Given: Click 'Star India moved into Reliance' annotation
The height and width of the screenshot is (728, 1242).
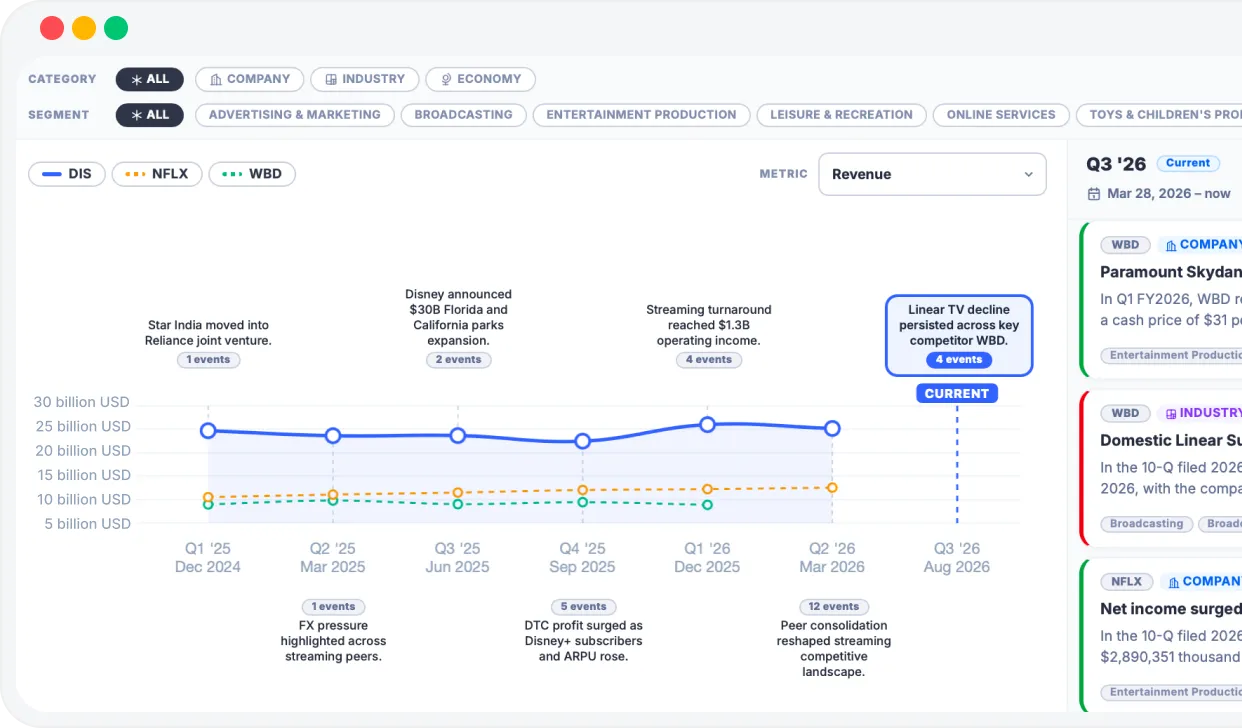Looking at the screenshot, I should 208,333.
